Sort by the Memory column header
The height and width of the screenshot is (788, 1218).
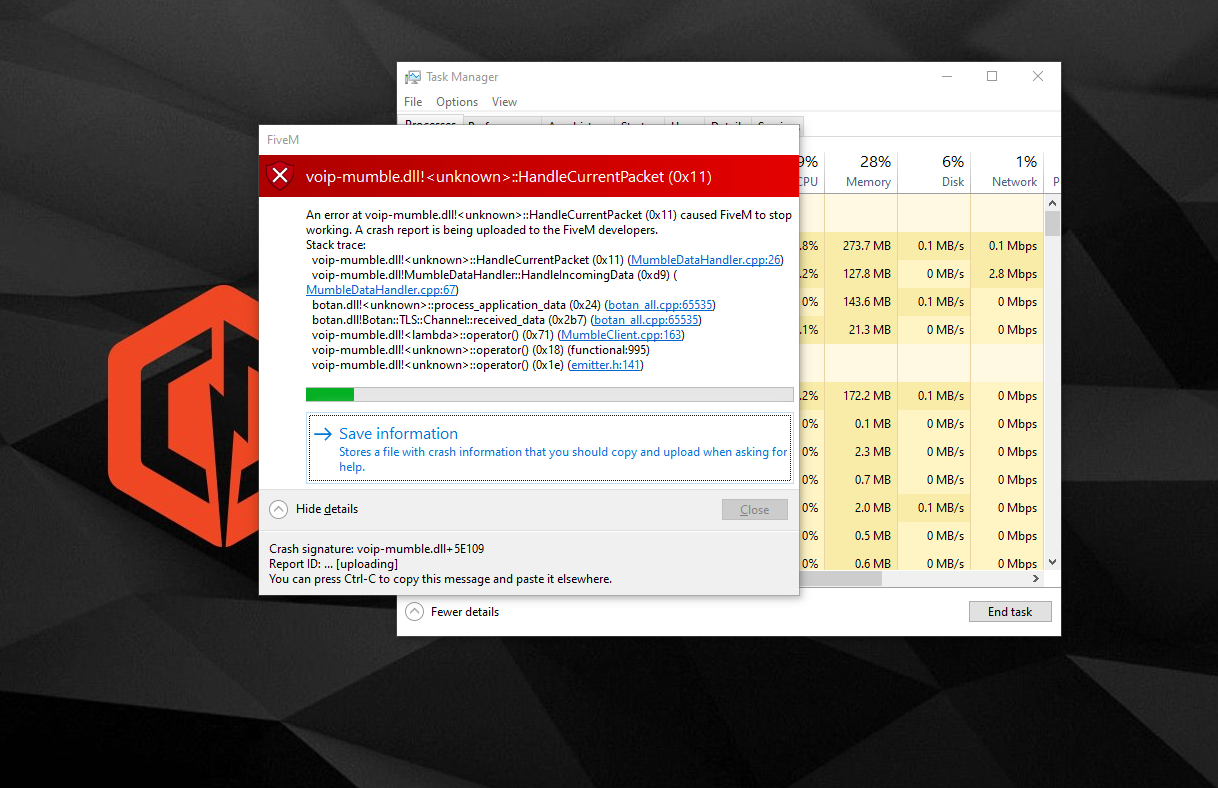coord(861,170)
